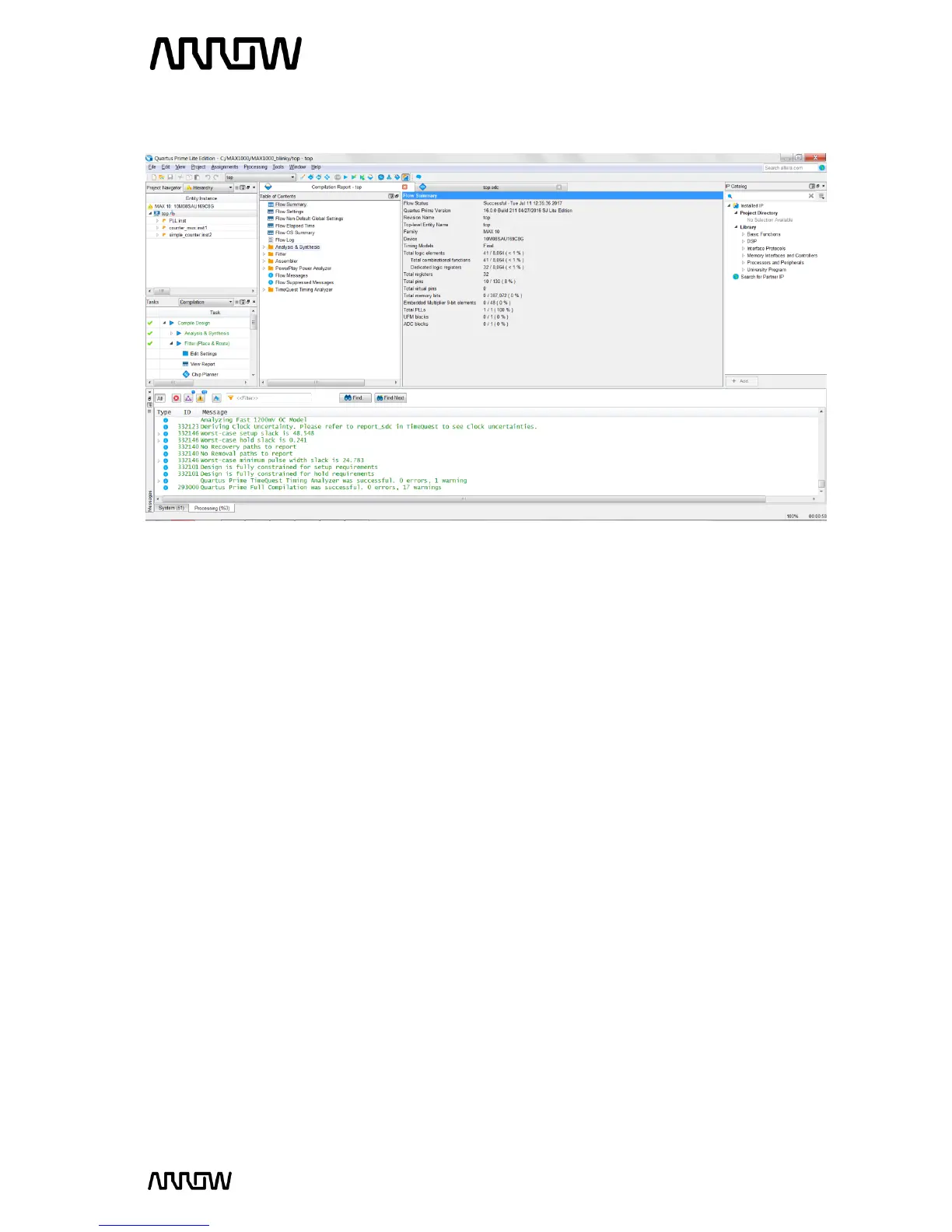Click the Chip Planner icon in Tasks
Screen dimensions: 952x1232
click(186, 374)
